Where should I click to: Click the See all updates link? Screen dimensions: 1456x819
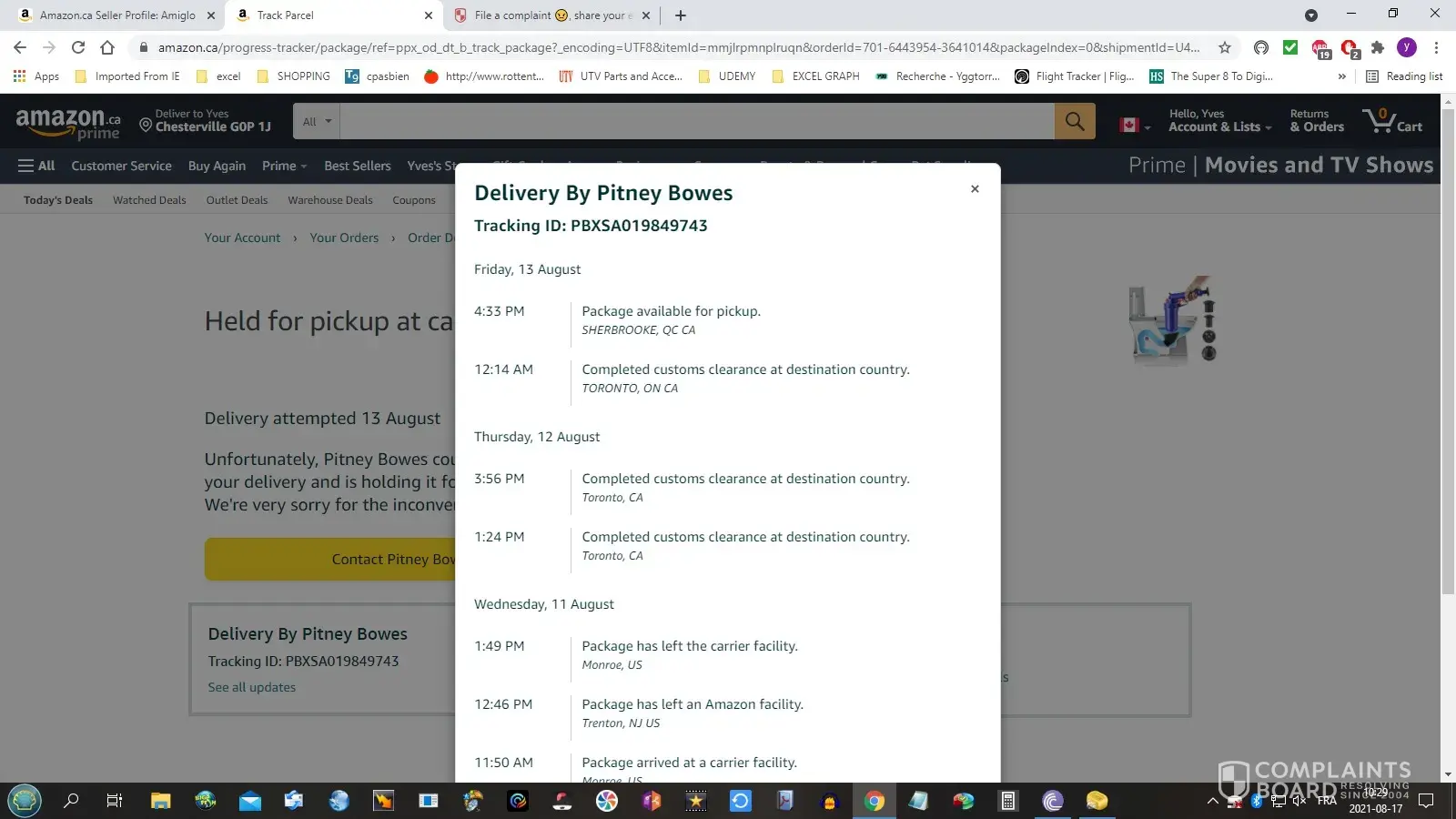pyautogui.click(x=252, y=687)
